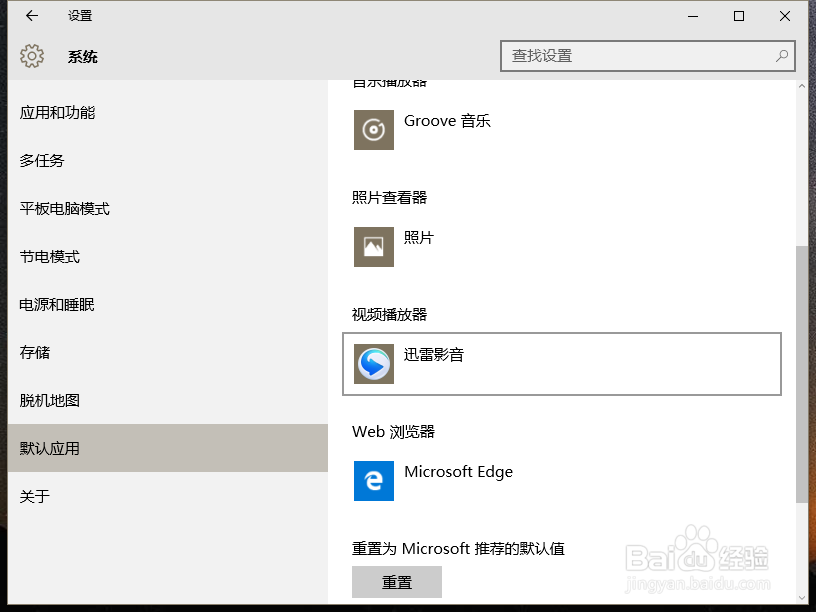Image resolution: width=816 pixels, height=612 pixels.
Task: Click the Microsoft Edge browser icon
Action: 373,481
